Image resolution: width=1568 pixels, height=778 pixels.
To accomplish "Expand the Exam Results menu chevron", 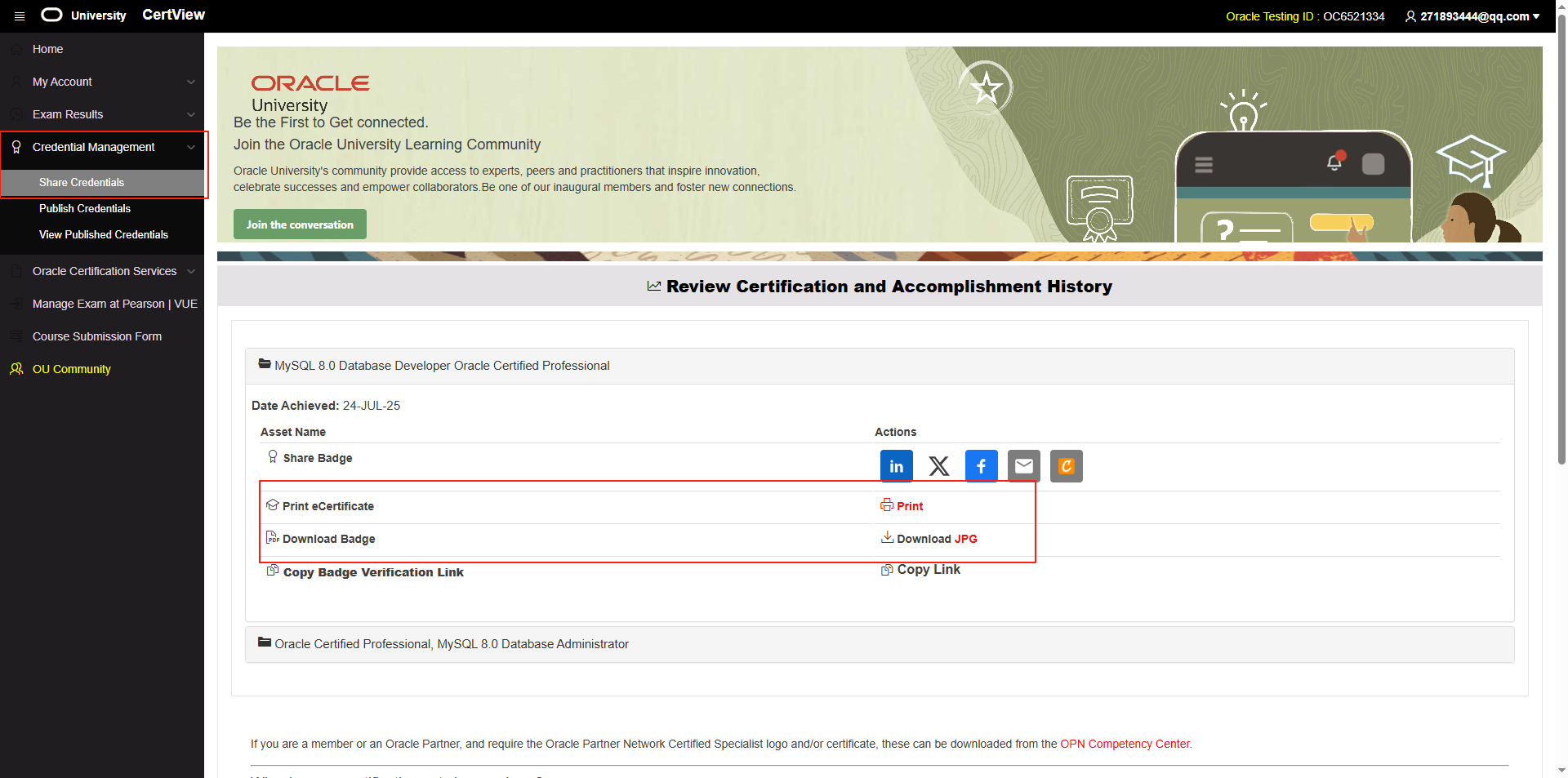I will (x=191, y=114).
